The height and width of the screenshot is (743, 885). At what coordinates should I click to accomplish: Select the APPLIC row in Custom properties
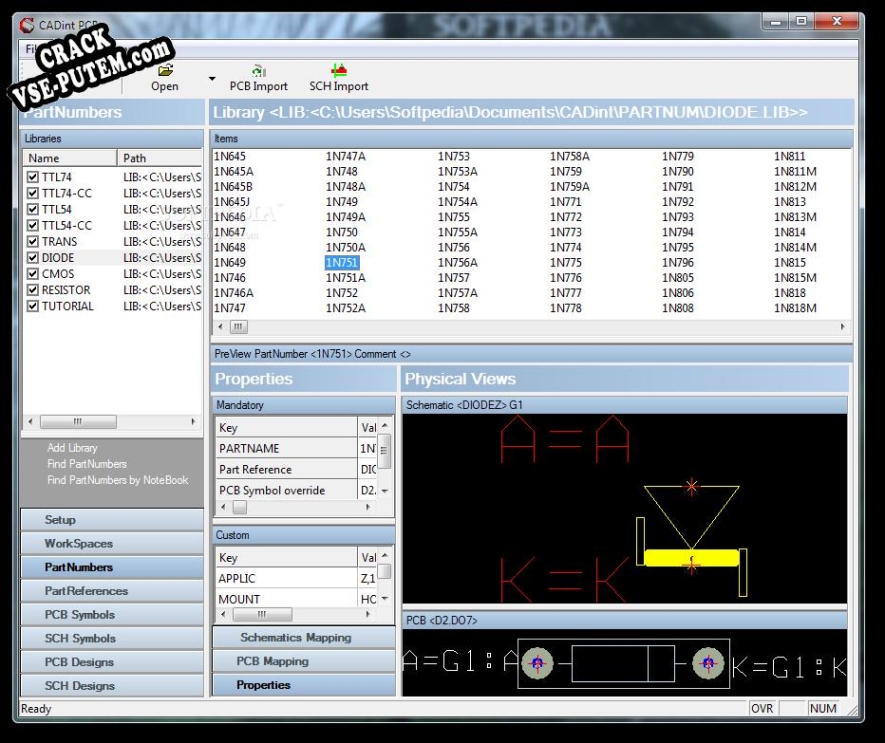coord(296,578)
